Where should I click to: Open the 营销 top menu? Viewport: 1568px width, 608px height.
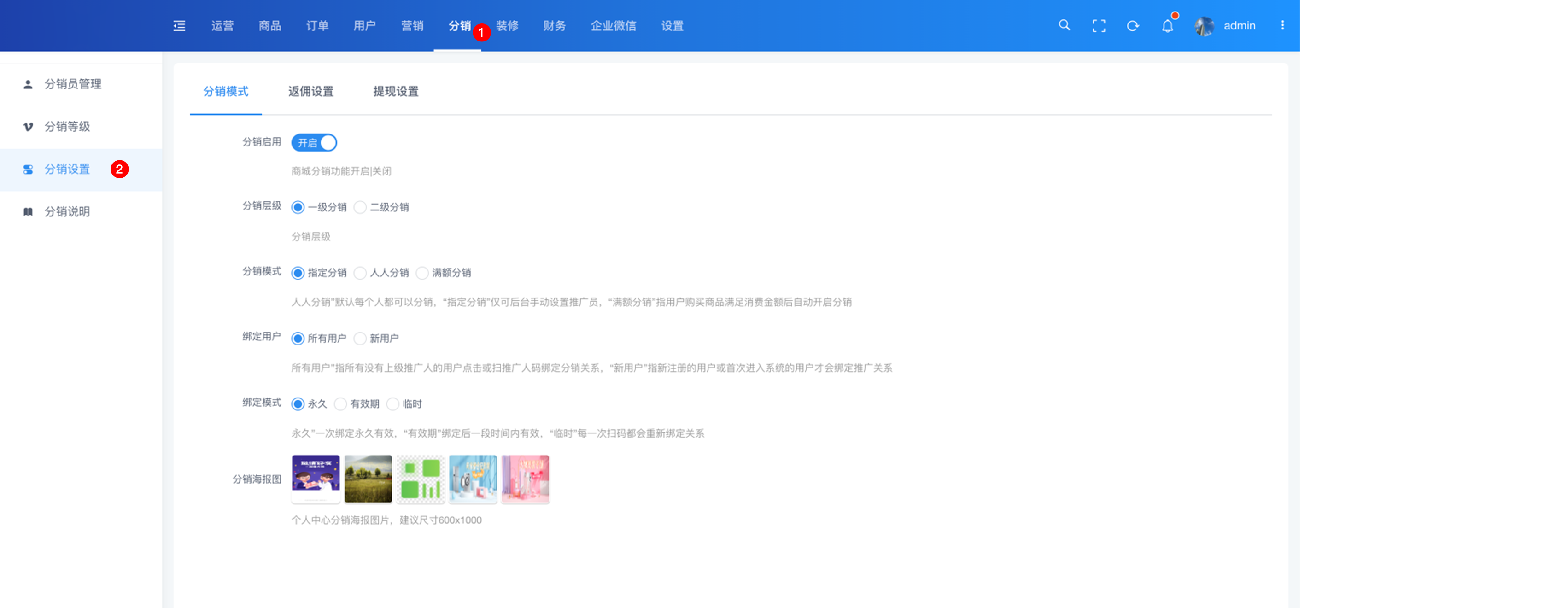point(412,25)
